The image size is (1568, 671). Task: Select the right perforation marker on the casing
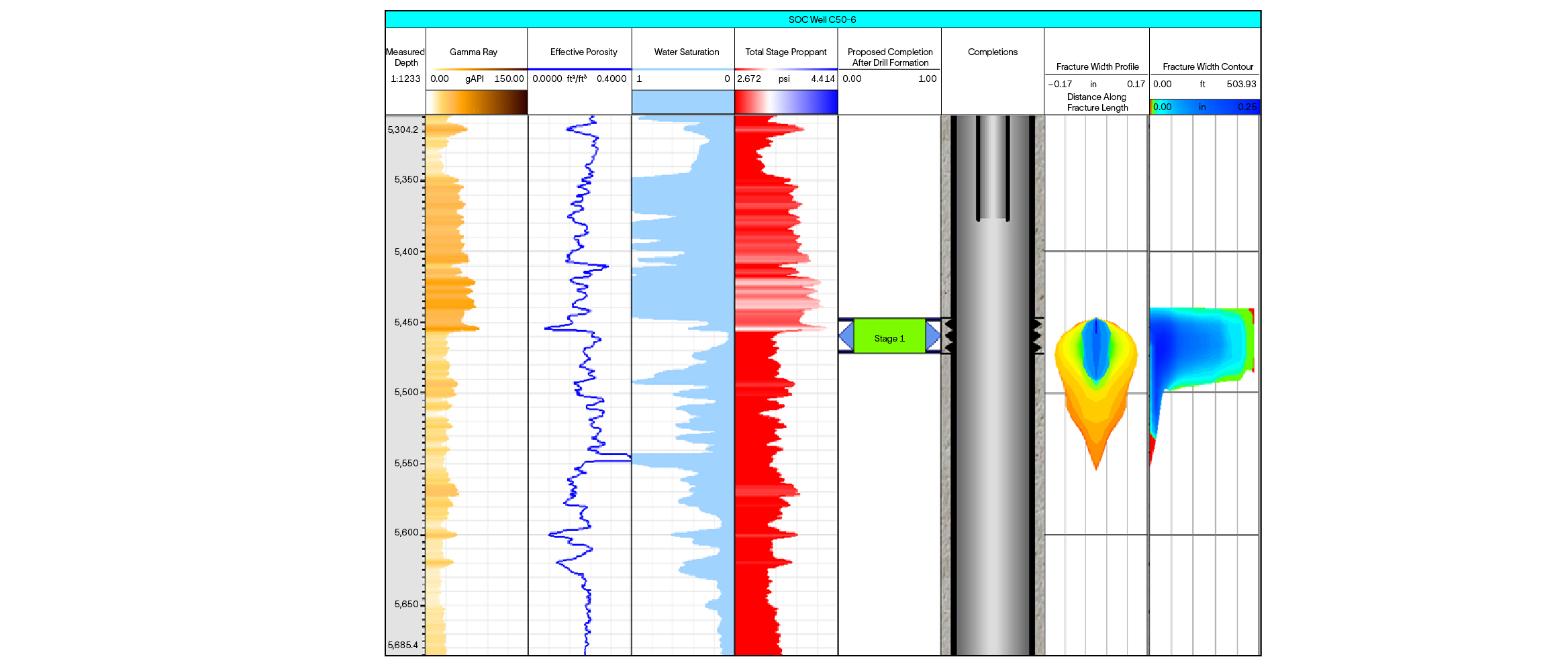[1036, 335]
